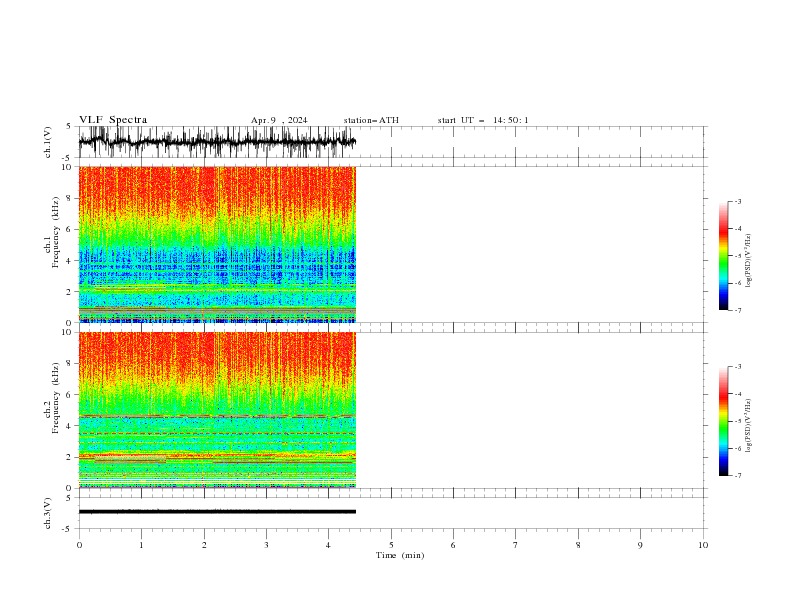Image resolution: width=792 pixels, height=612 pixels.
Task: Click time axis tick label 8
Action: [578, 545]
